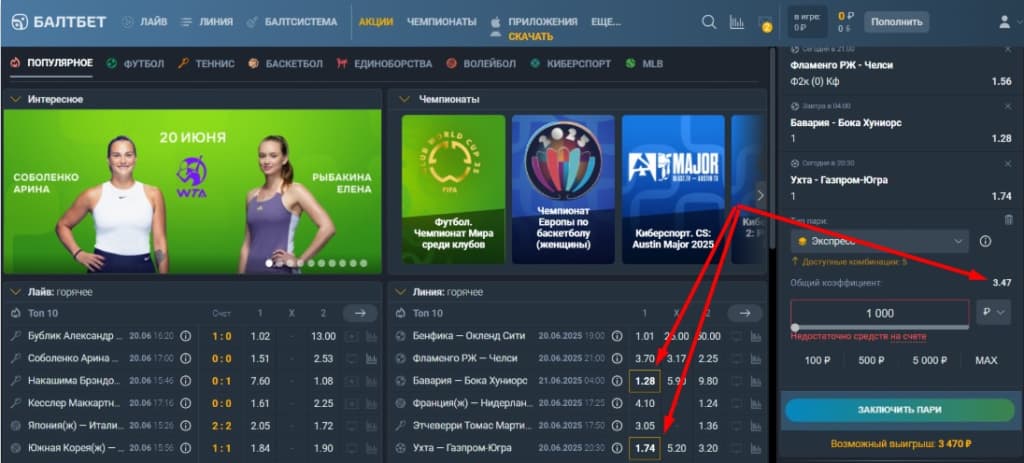Open the ЛАЙВ section
1024x463 pixels.
pos(145,22)
